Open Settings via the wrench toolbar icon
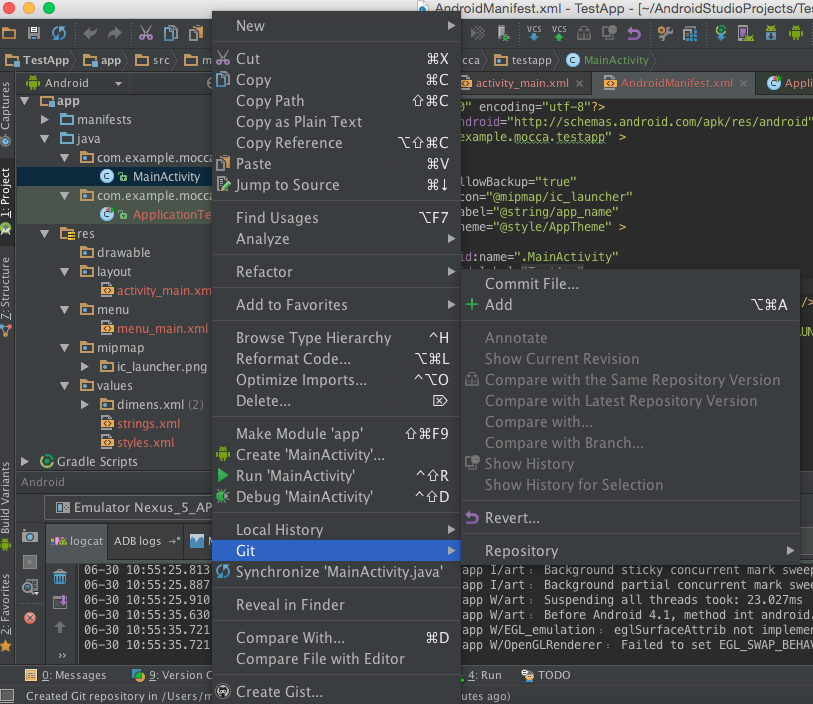The height and width of the screenshot is (704, 813). click(665, 34)
